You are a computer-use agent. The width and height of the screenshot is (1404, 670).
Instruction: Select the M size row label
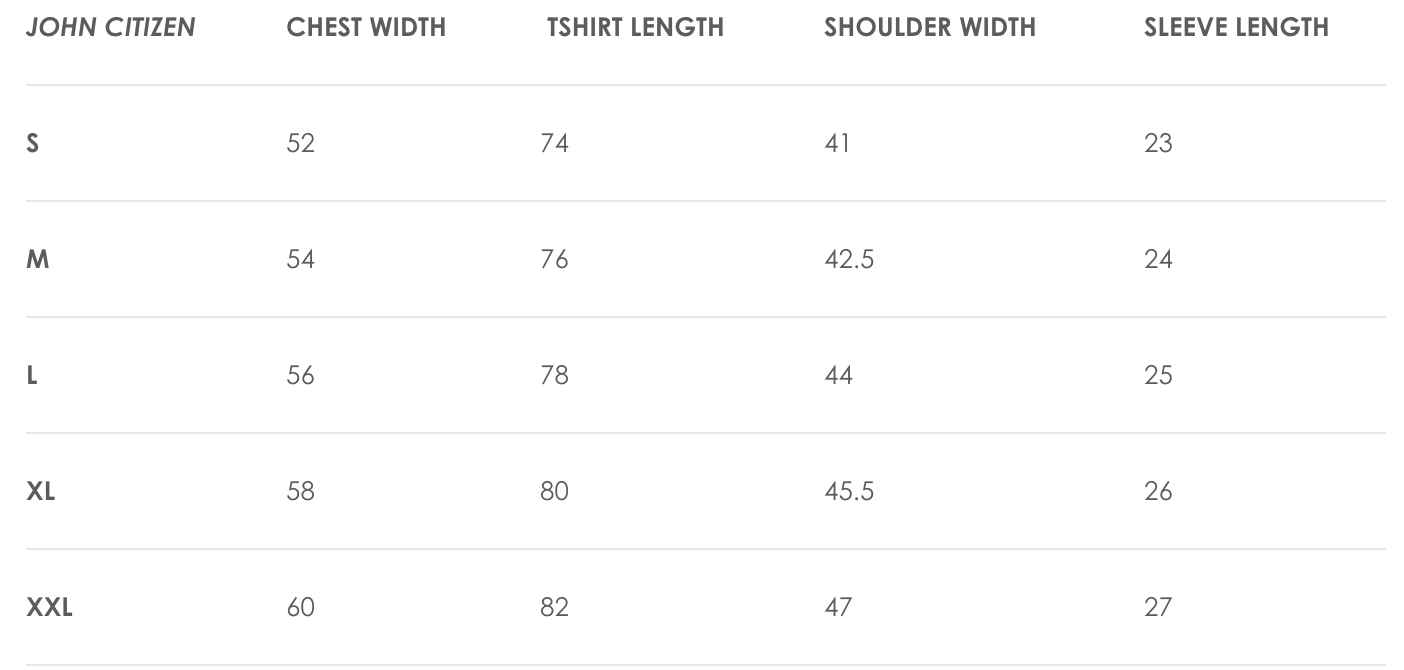38,259
